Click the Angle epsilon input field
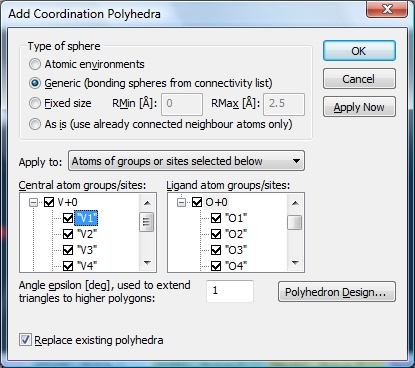Screen dimensions: 415x368 pyautogui.click(x=230, y=291)
